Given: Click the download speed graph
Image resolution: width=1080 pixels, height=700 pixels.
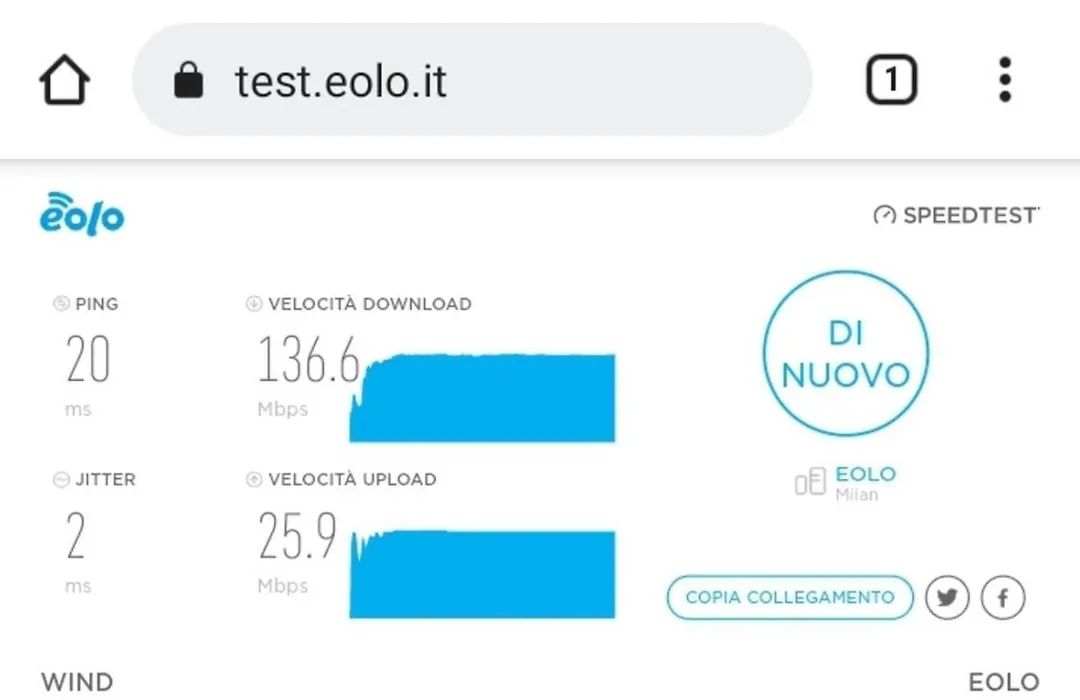Looking at the screenshot, I should coord(482,398).
